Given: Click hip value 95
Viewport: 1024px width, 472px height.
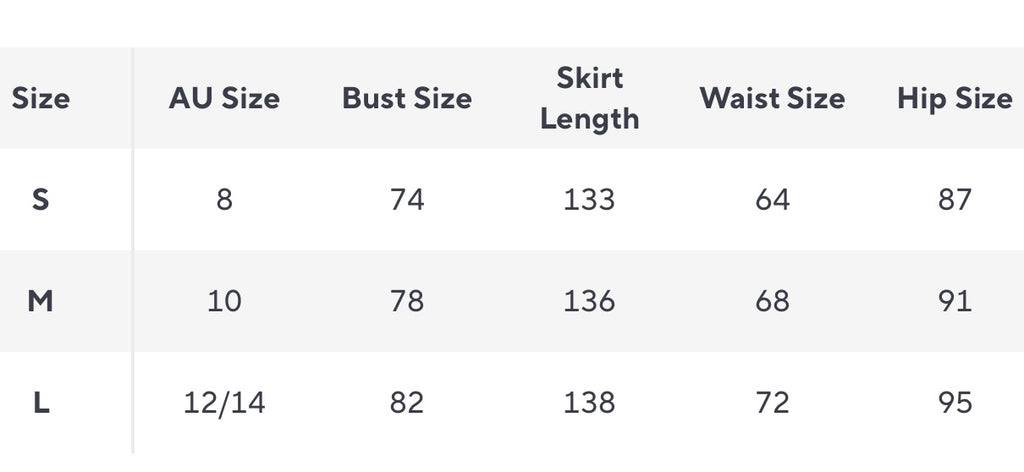Looking at the screenshot, I should [955, 403].
